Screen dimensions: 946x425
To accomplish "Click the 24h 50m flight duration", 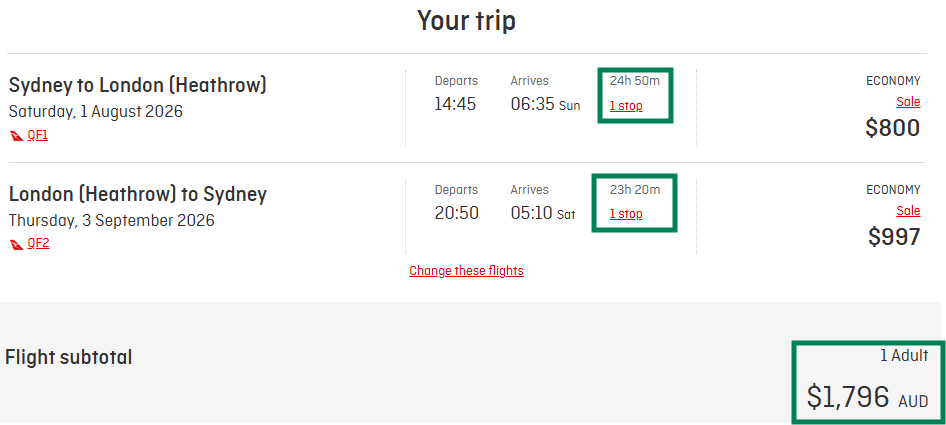I will tap(635, 80).
